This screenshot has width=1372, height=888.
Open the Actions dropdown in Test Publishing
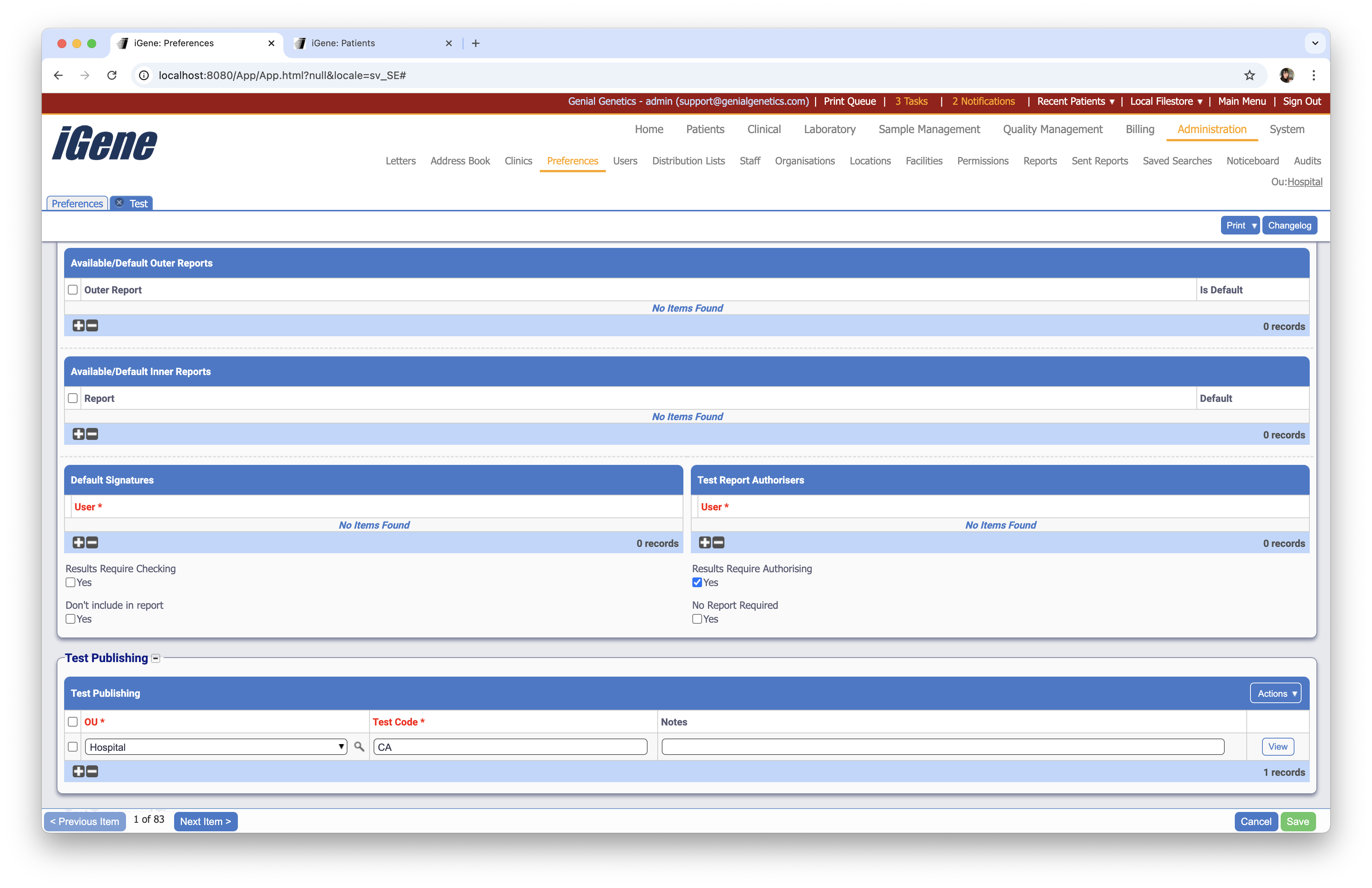point(1275,693)
